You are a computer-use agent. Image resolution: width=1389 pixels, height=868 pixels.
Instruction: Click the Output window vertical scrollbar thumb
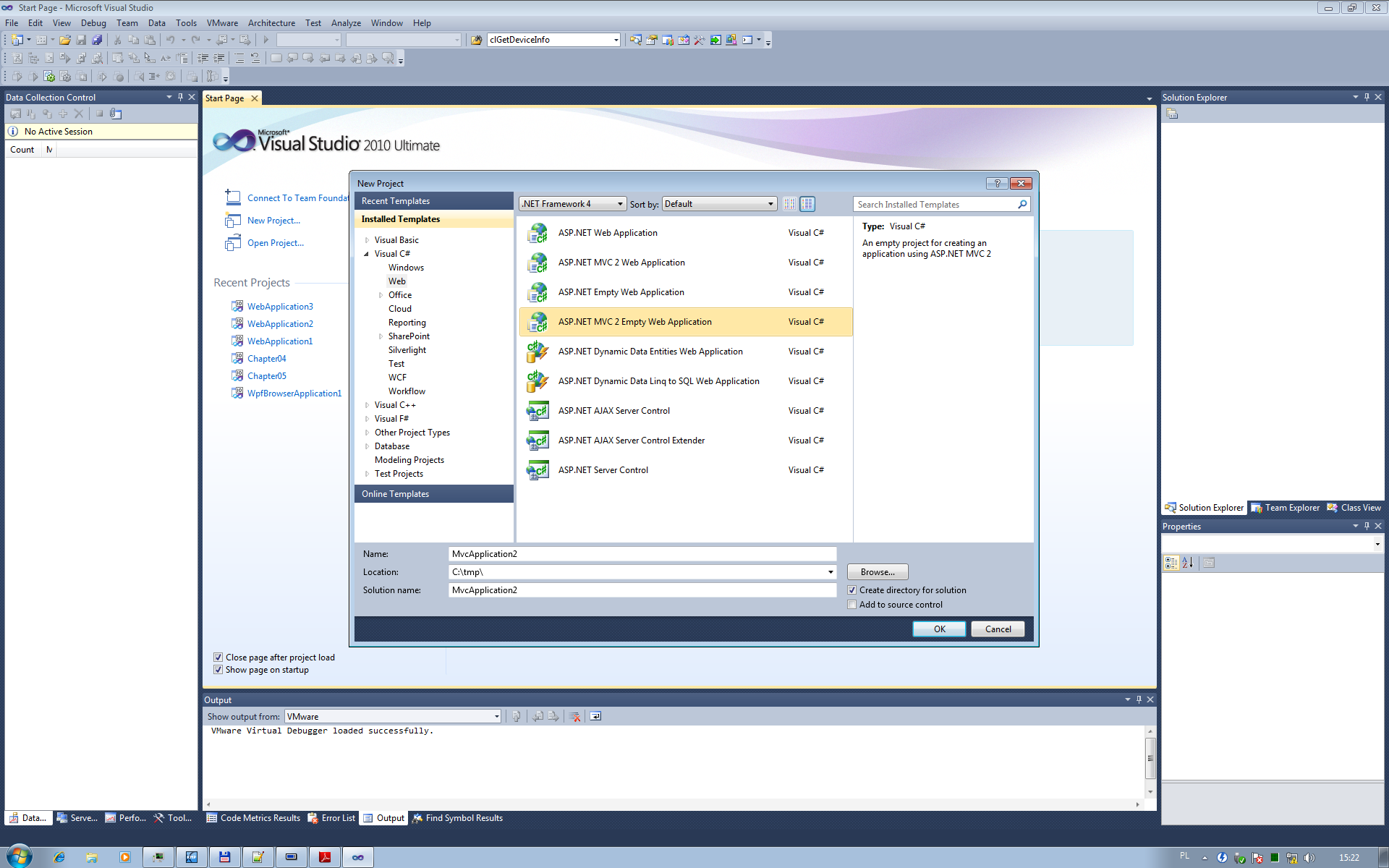click(1150, 759)
